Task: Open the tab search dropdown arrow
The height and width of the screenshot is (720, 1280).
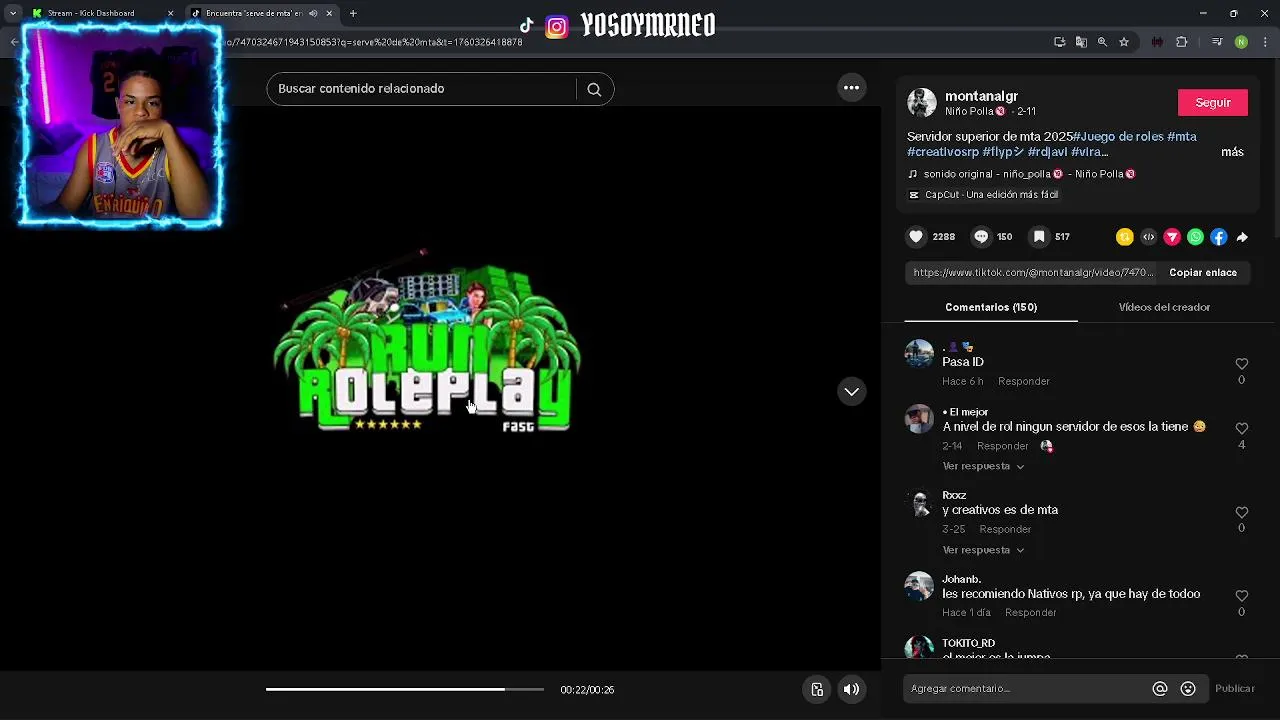Action: pyautogui.click(x=13, y=13)
